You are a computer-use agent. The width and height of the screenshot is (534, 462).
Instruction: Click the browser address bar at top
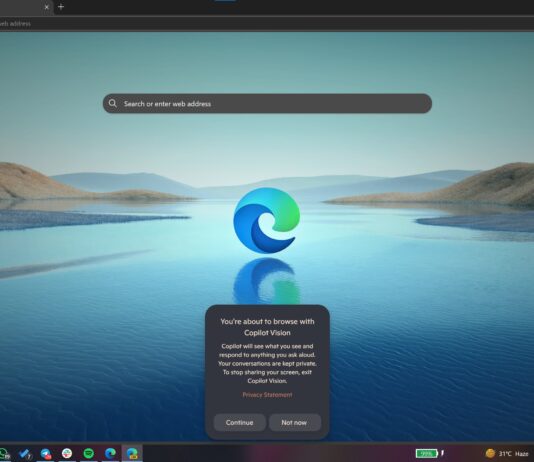[267, 23]
